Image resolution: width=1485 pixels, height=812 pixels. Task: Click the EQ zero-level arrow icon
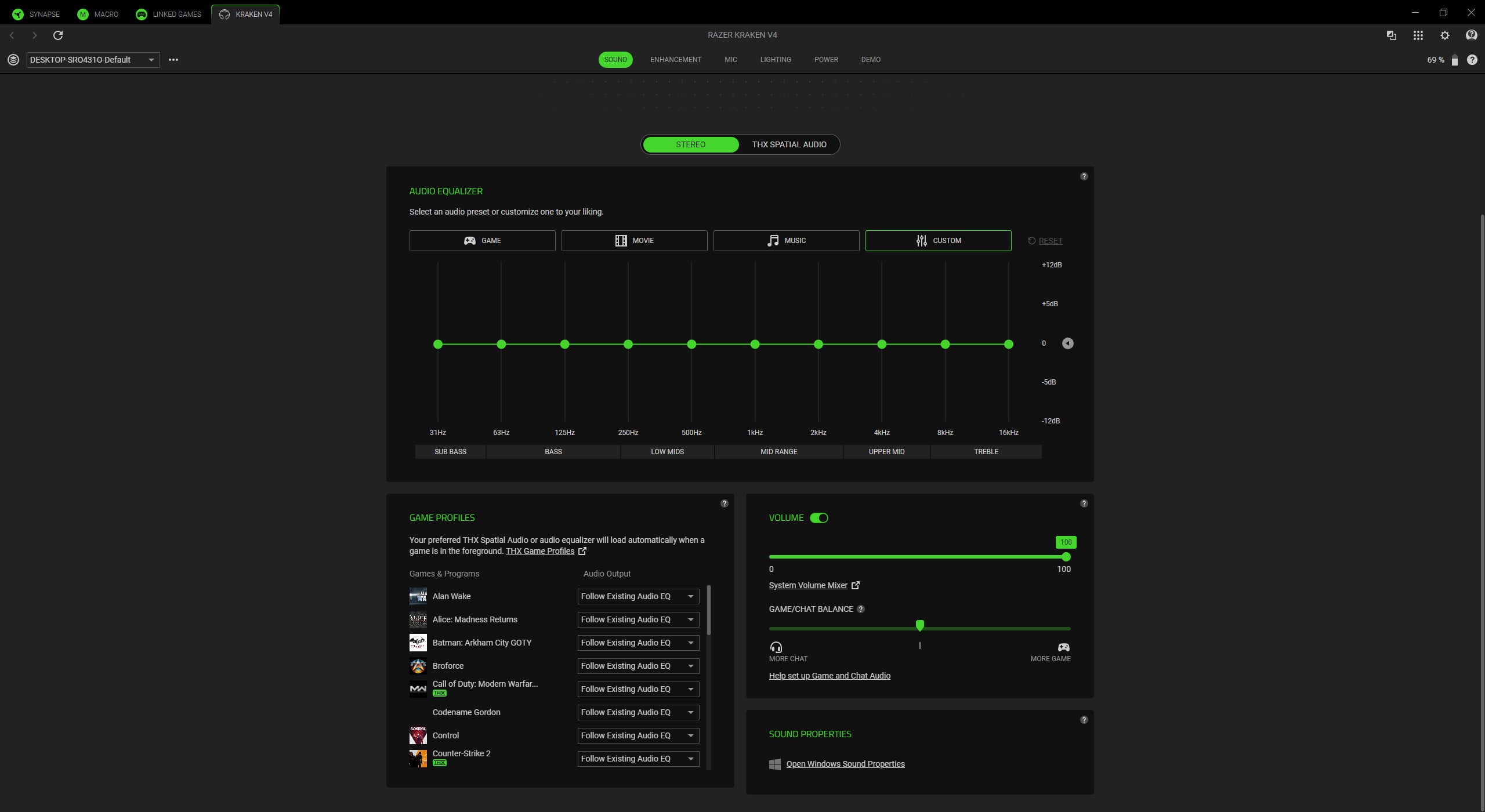[x=1067, y=343]
